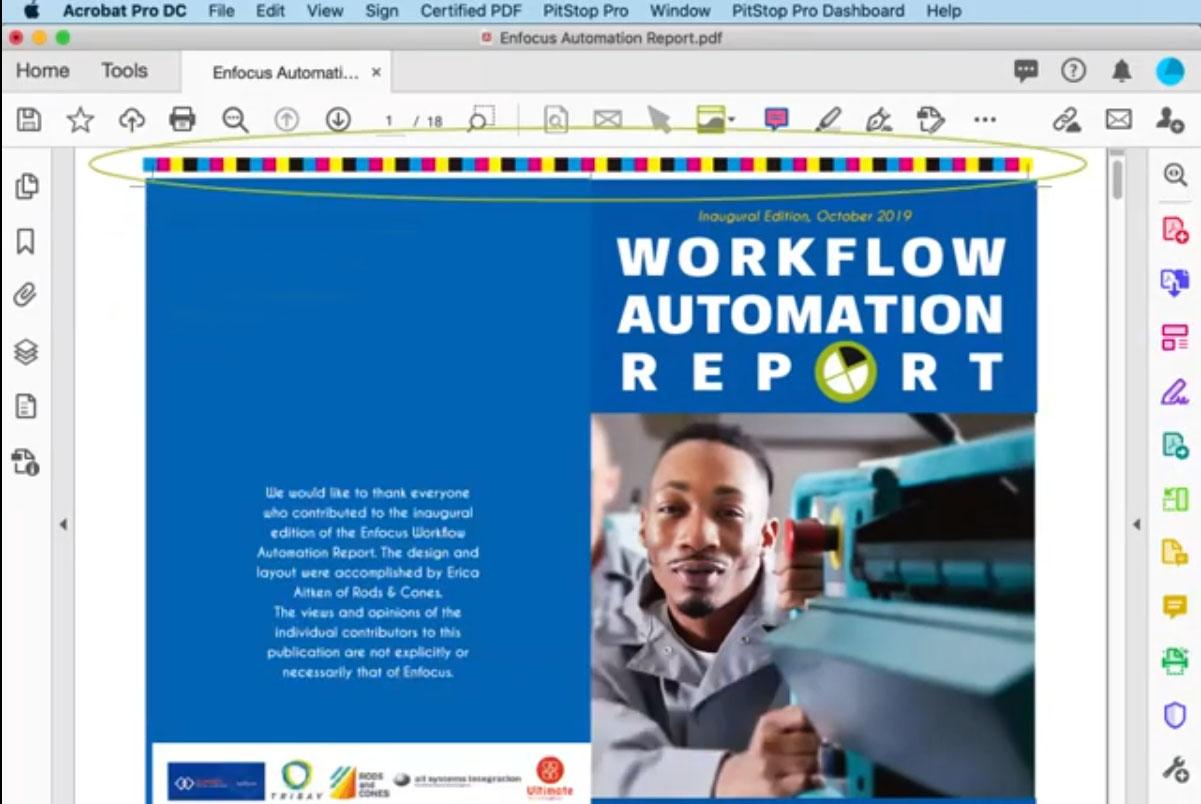Open the Attachments paperclip panel
Screen dimensions: 1201x804
tap(26, 296)
